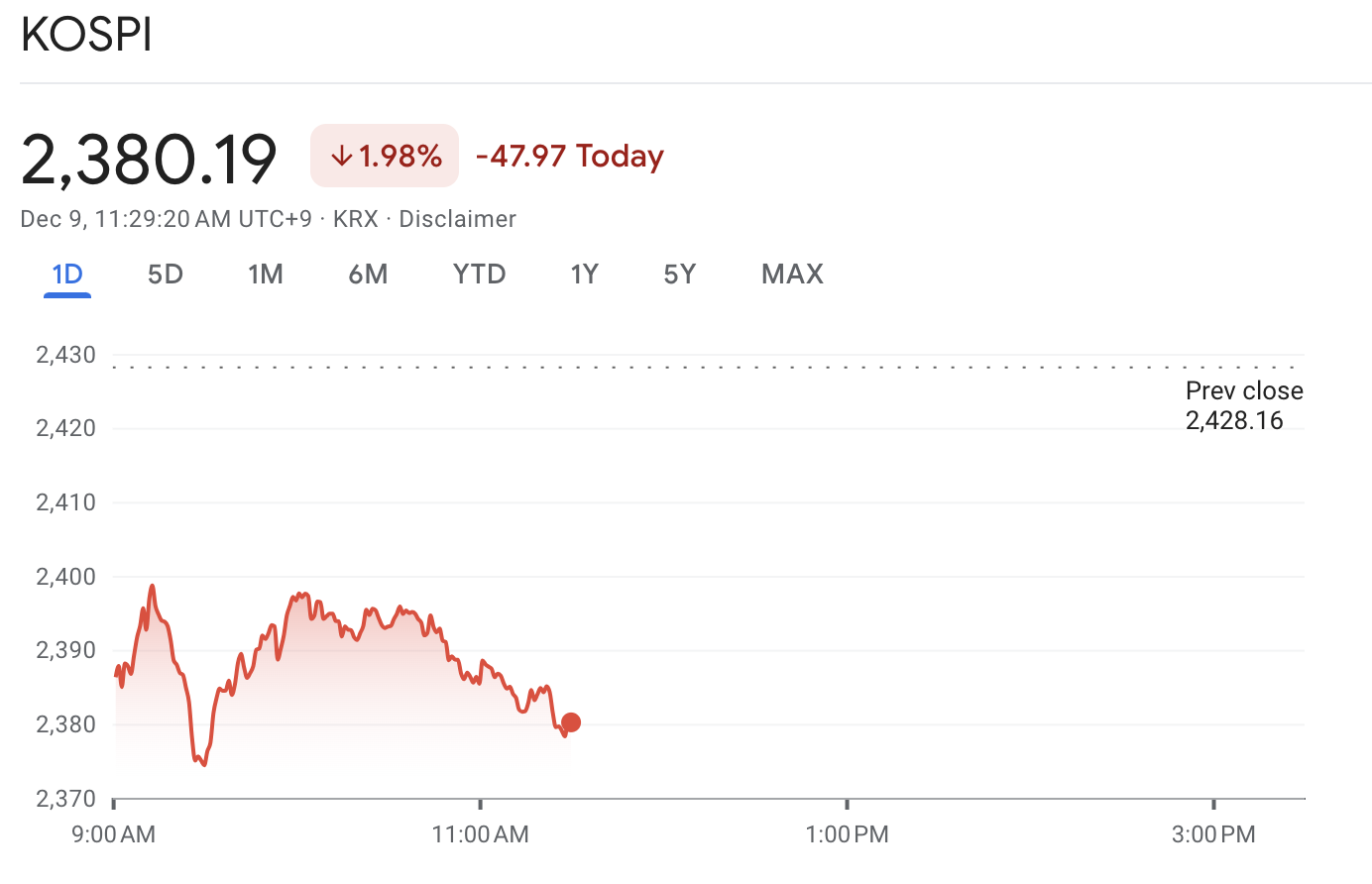The height and width of the screenshot is (884, 1372).
Task: Switch to the 1Y chart range
Action: point(584,275)
